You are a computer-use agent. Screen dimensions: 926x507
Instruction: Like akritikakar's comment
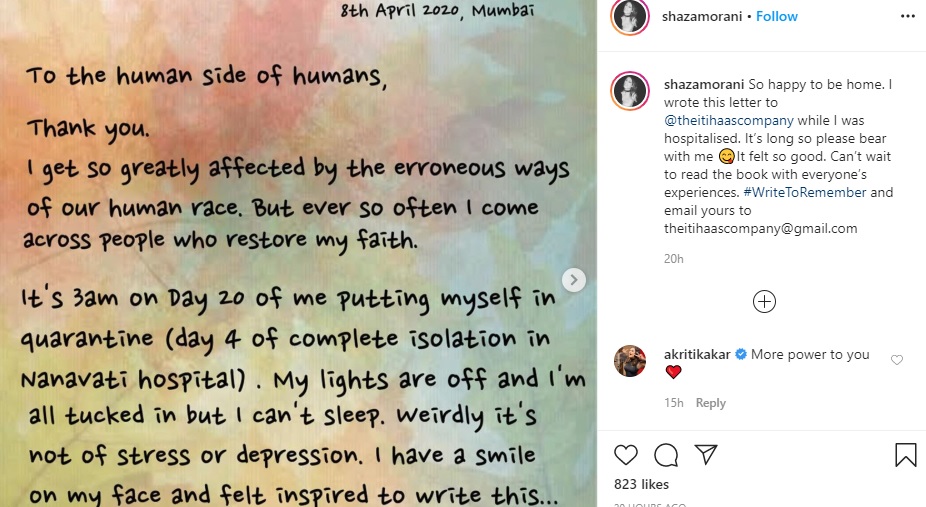(896, 360)
